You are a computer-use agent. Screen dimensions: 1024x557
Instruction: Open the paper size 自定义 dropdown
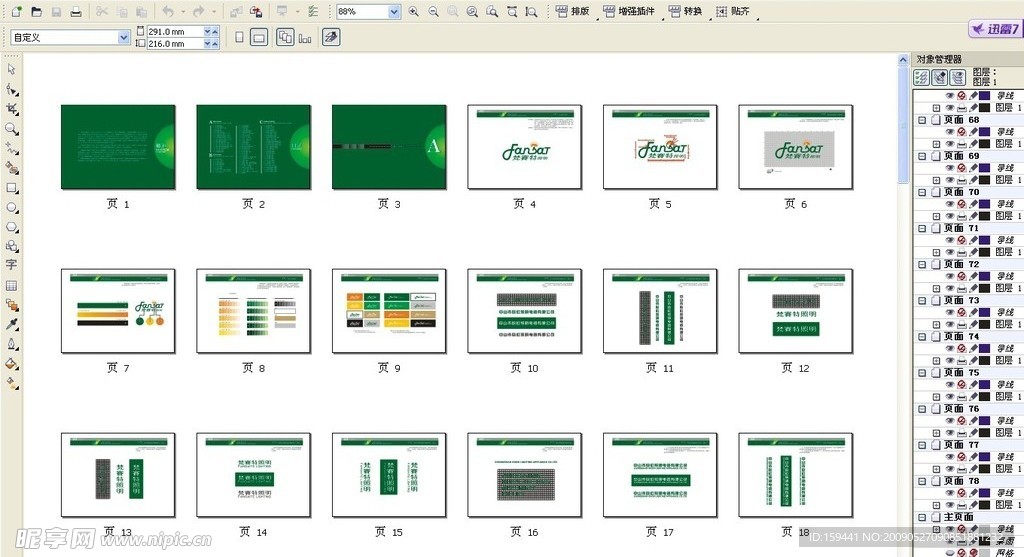click(x=123, y=38)
